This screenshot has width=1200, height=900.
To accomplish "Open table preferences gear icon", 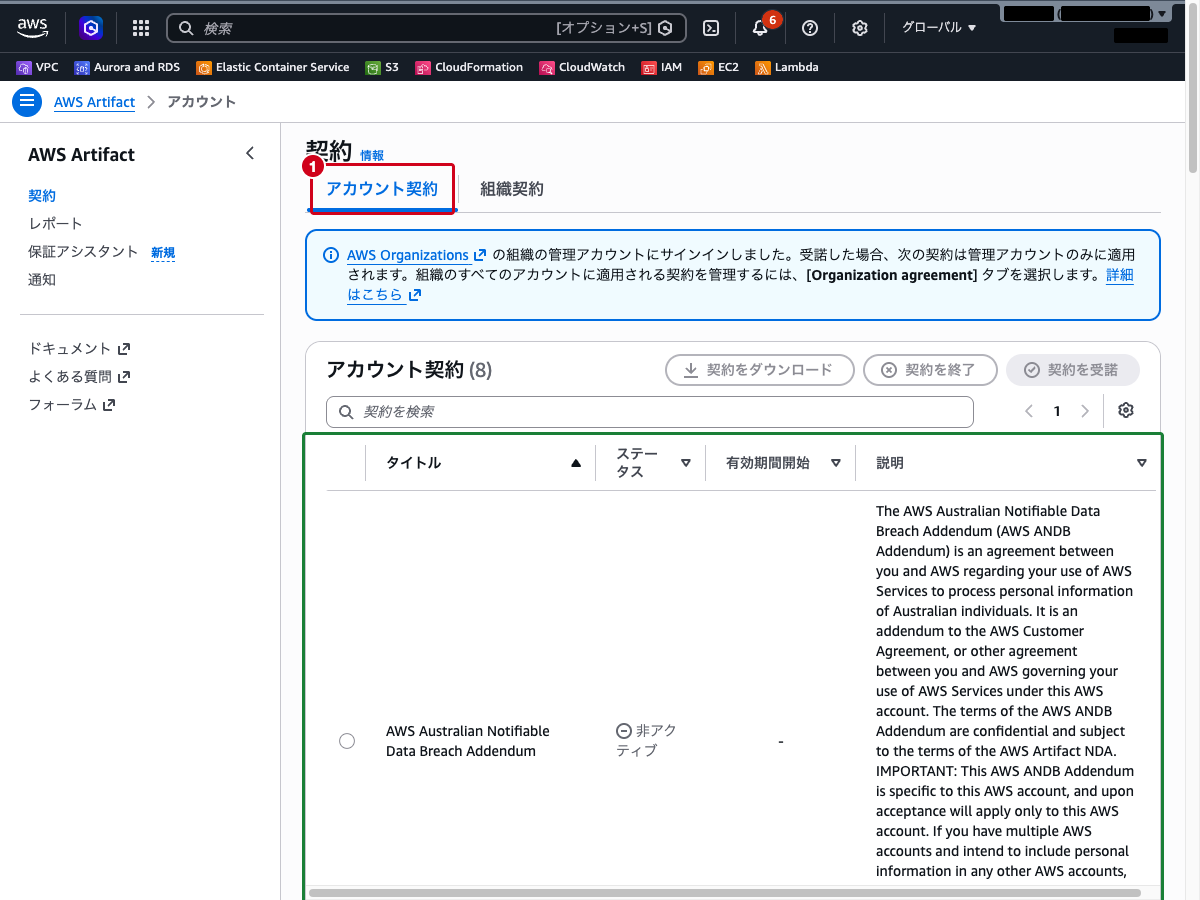I will [1126, 411].
